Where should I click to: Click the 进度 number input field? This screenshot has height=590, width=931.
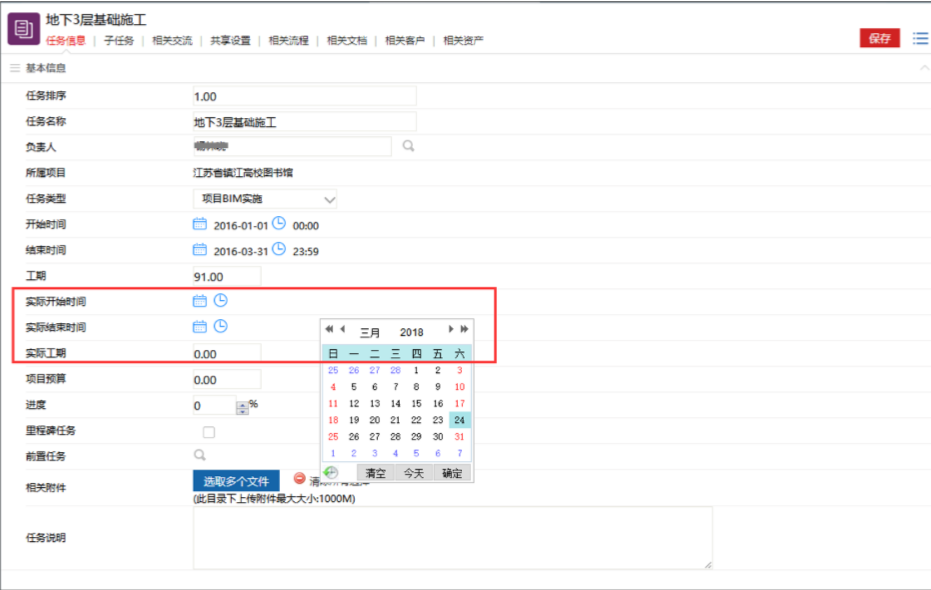[x=214, y=405]
